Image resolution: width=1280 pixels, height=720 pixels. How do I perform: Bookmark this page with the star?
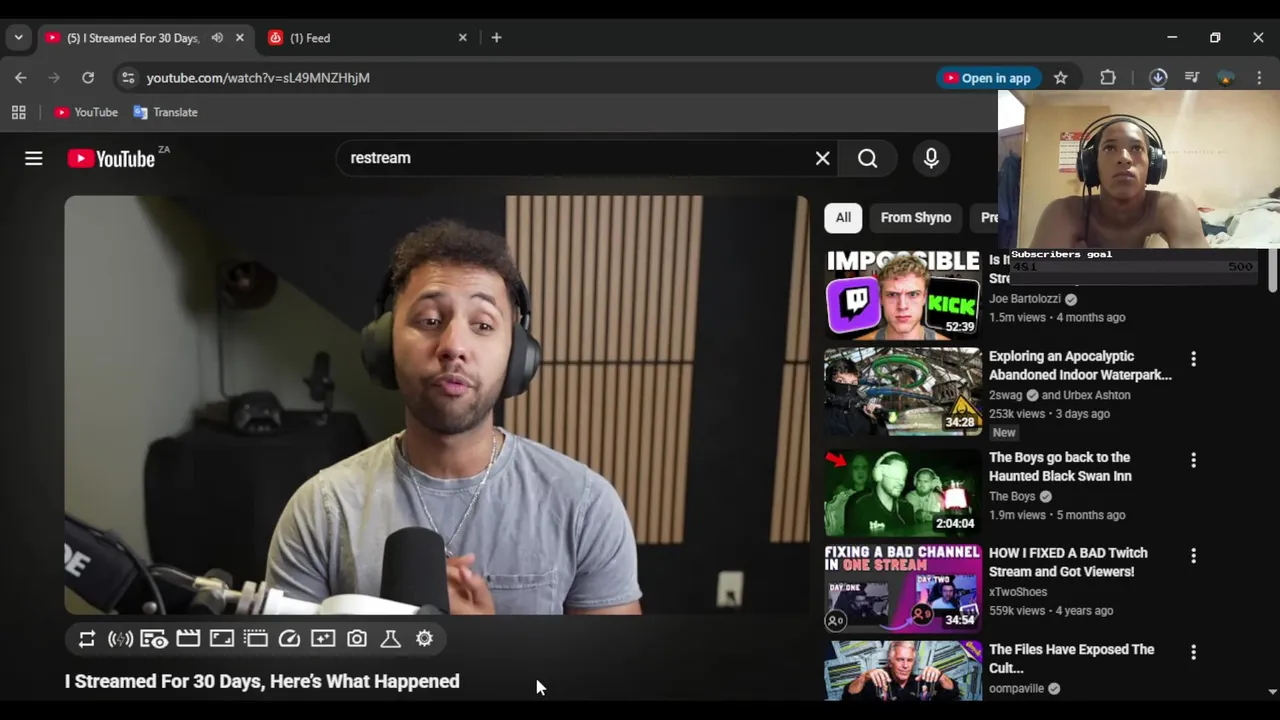(x=1060, y=78)
